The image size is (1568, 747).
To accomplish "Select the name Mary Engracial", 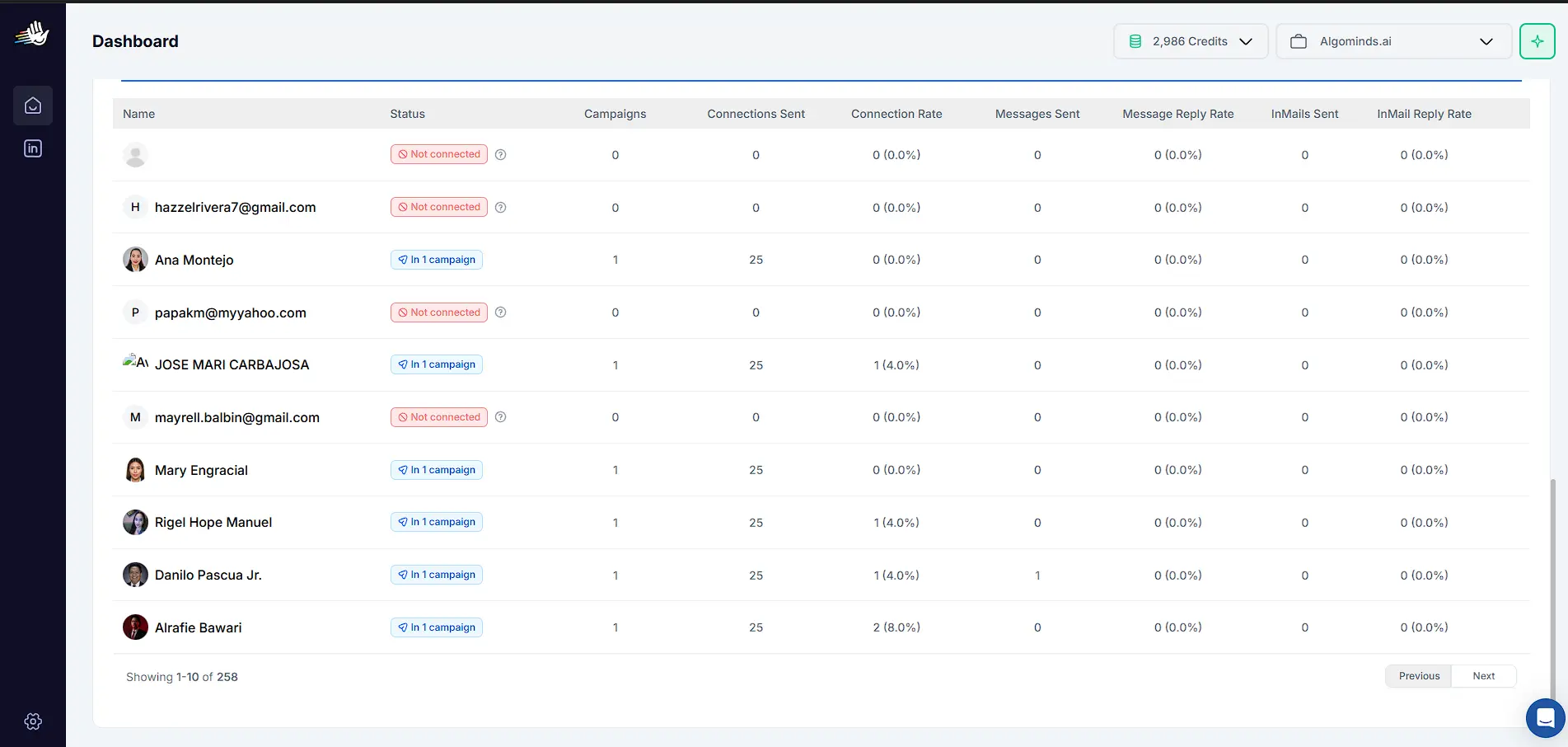I will [201, 470].
